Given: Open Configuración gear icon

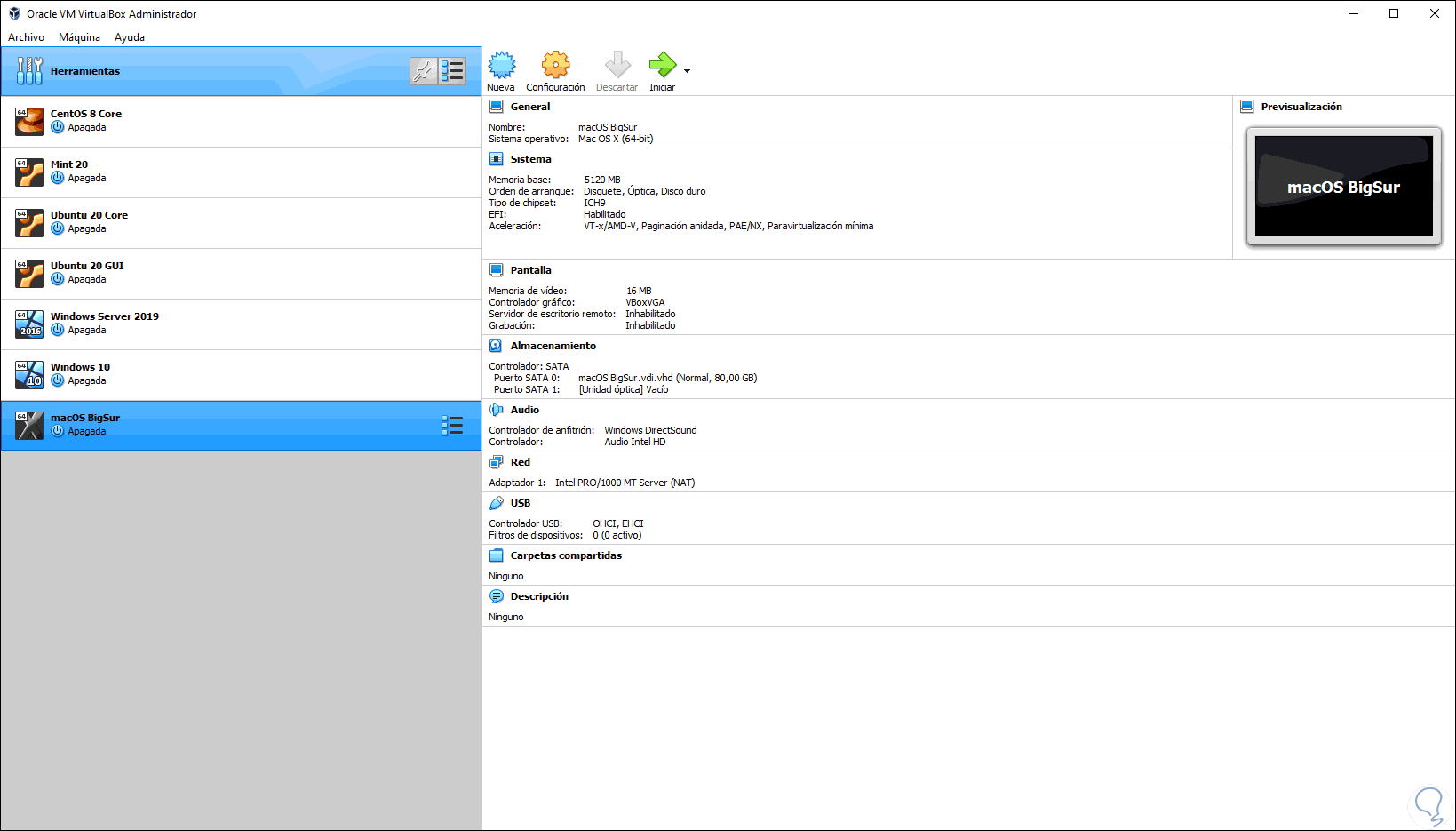Looking at the screenshot, I should coord(555,65).
